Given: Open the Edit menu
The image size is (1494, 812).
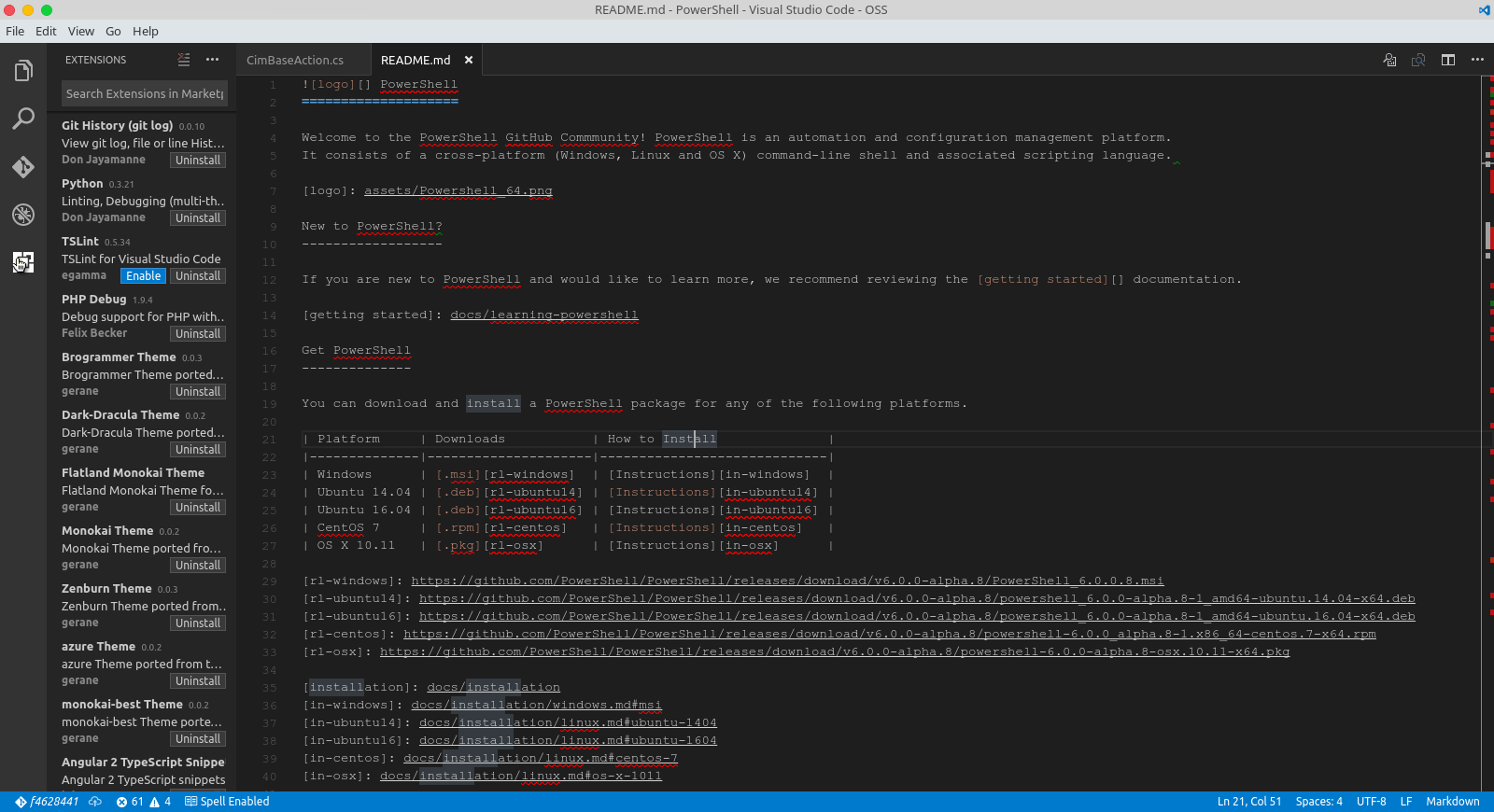Looking at the screenshot, I should click(x=46, y=31).
